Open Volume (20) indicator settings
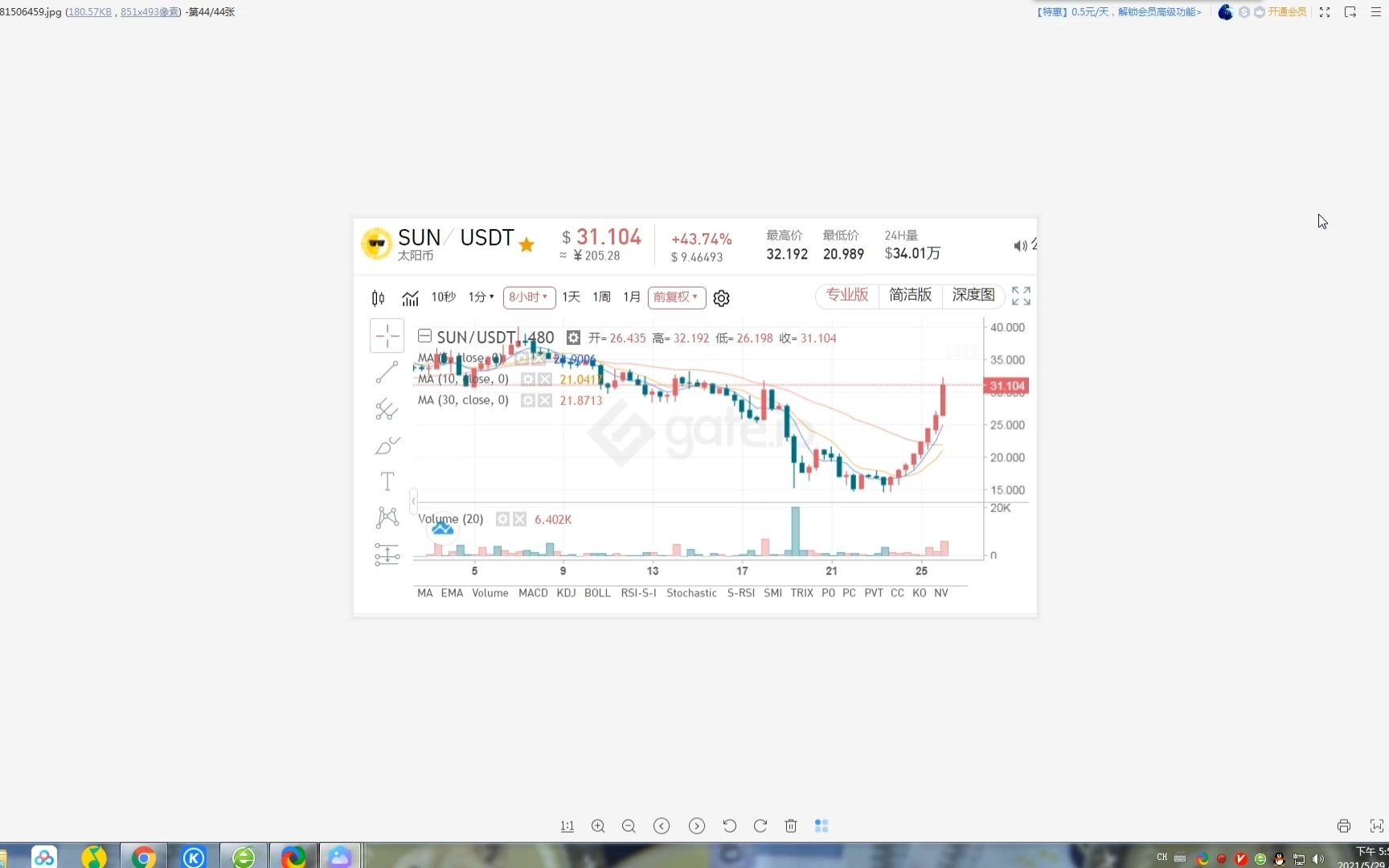Viewport: 1389px width, 868px height. tap(502, 519)
